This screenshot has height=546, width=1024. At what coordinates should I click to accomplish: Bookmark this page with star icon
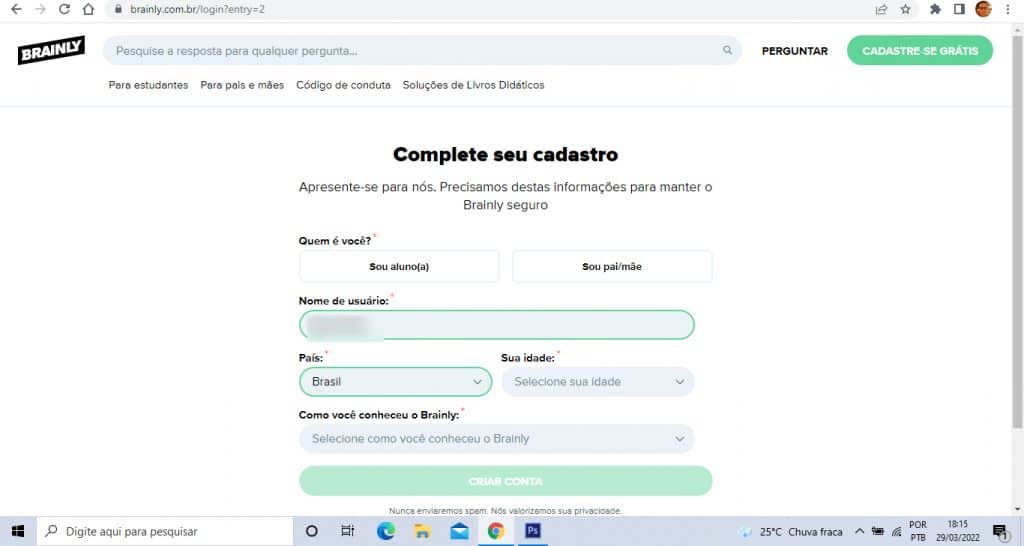tap(905, 9)
